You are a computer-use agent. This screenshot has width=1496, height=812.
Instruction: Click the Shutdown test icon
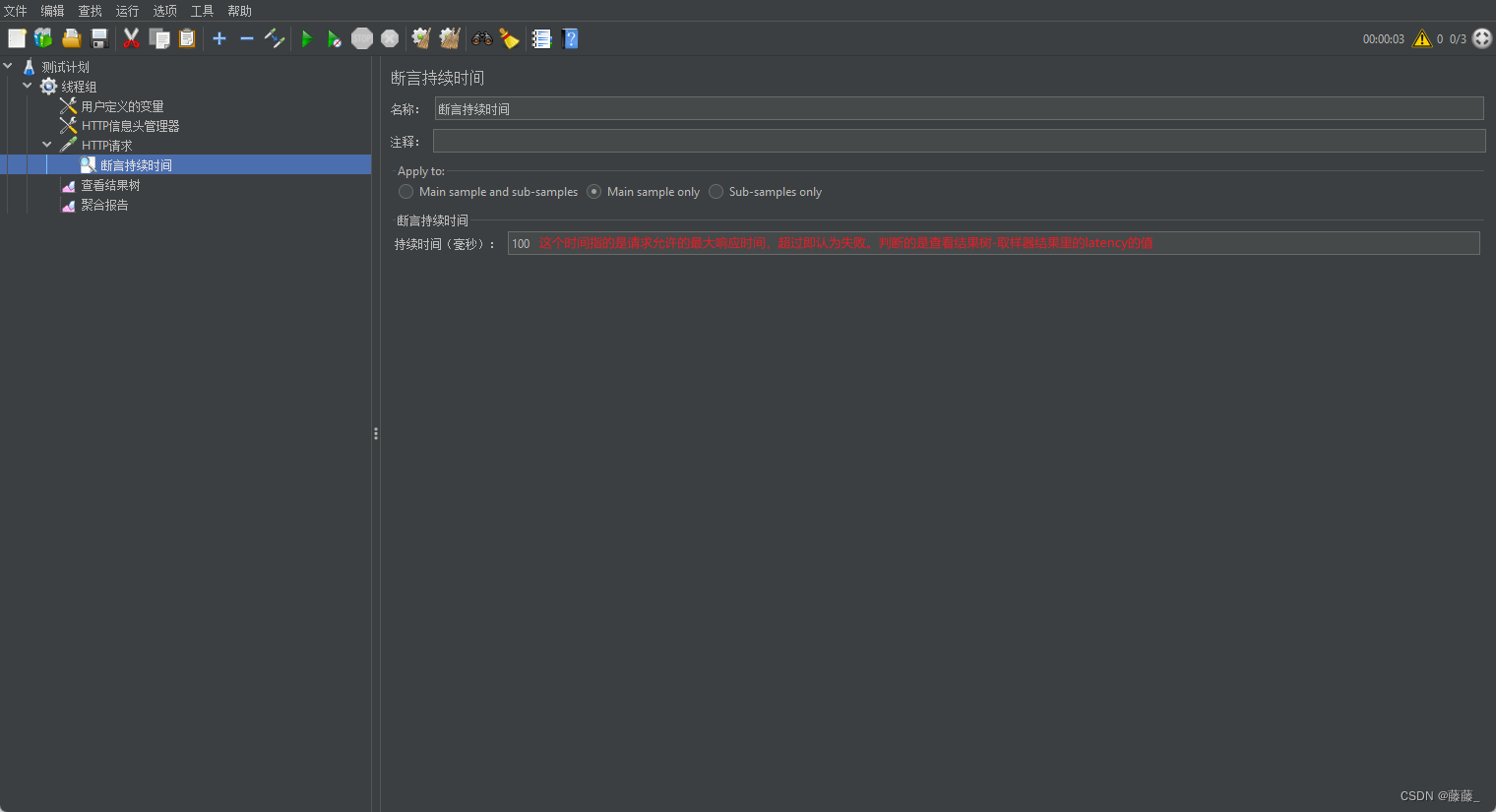coord(390,38)
